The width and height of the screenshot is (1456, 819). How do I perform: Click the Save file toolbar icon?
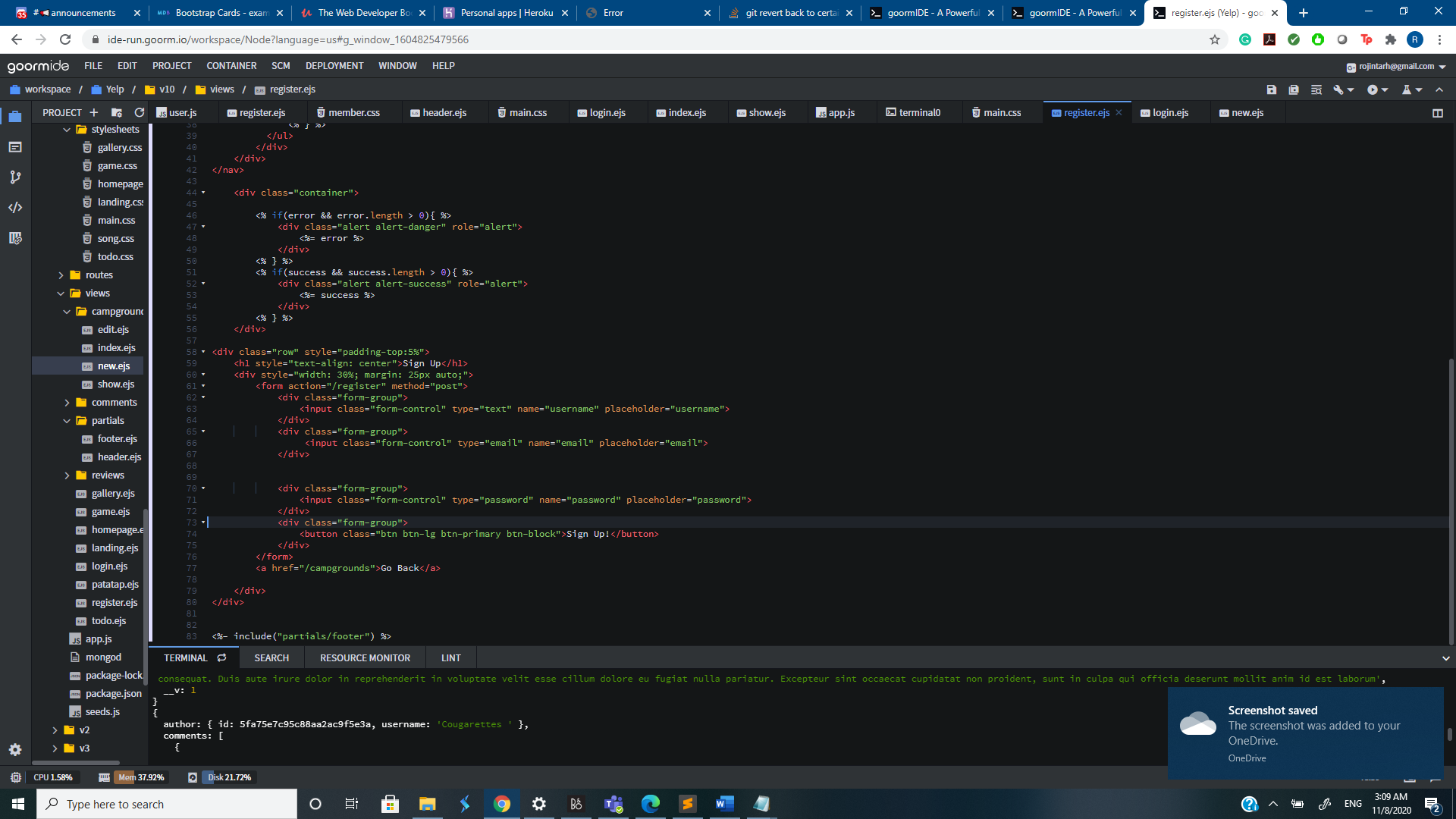pyautogui.click(x=1272, y=89)
